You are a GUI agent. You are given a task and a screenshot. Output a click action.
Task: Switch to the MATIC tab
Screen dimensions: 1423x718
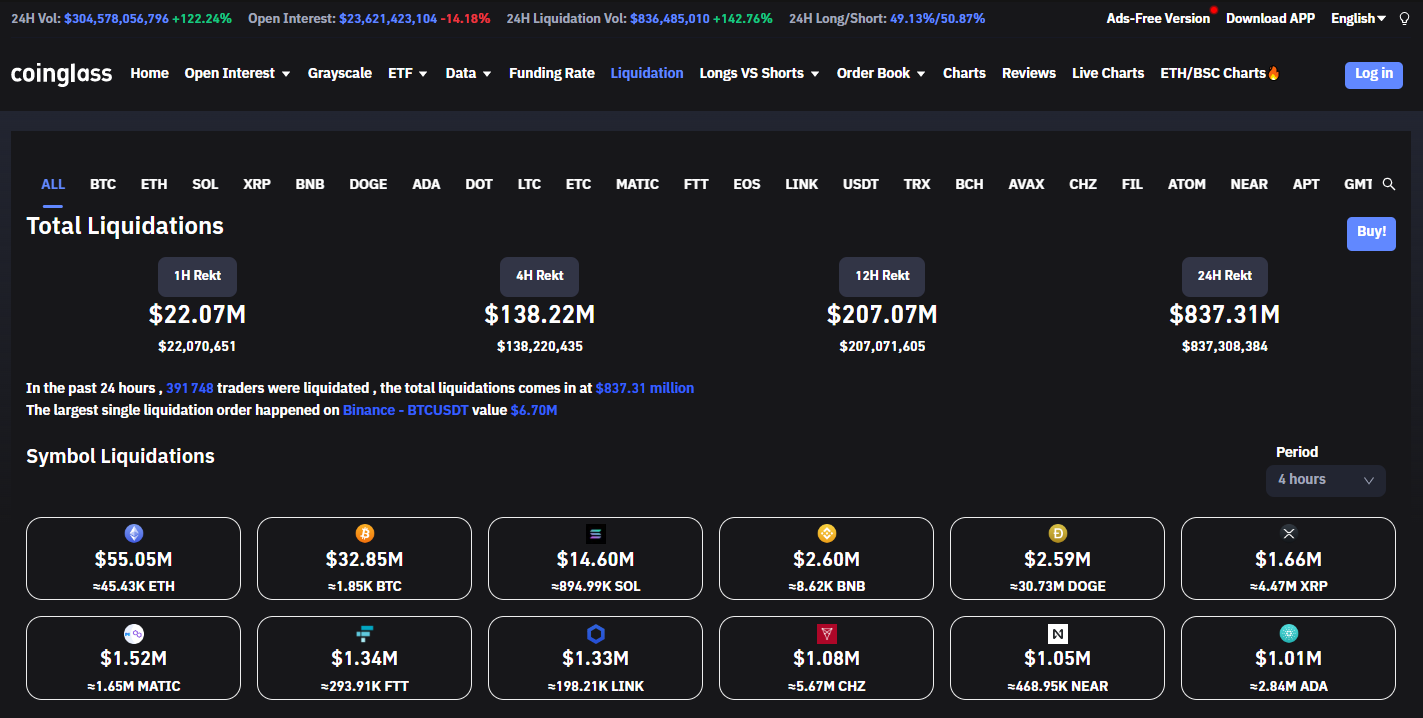(637, 184)
